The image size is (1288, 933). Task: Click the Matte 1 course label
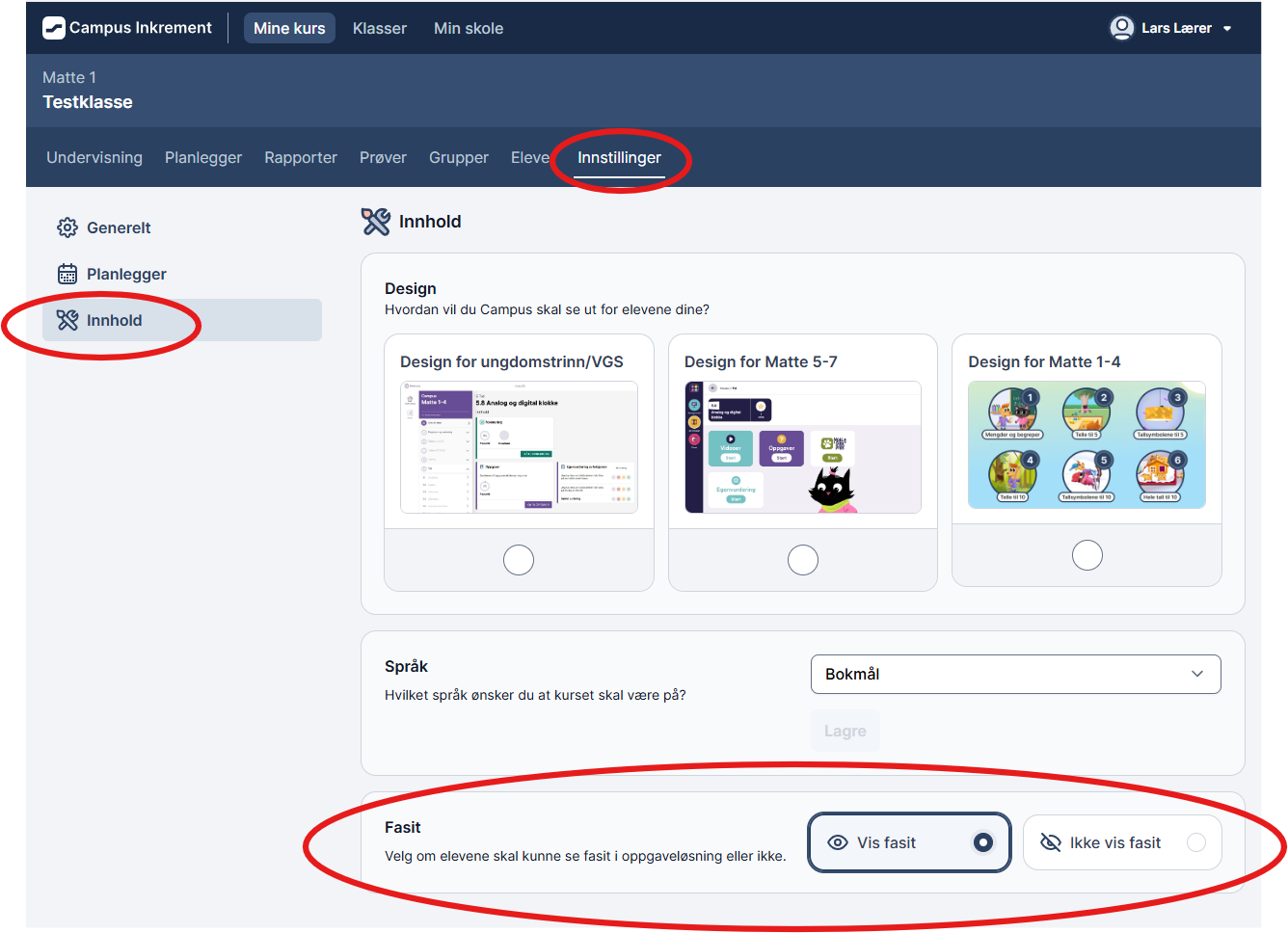[x=69, y=77]
